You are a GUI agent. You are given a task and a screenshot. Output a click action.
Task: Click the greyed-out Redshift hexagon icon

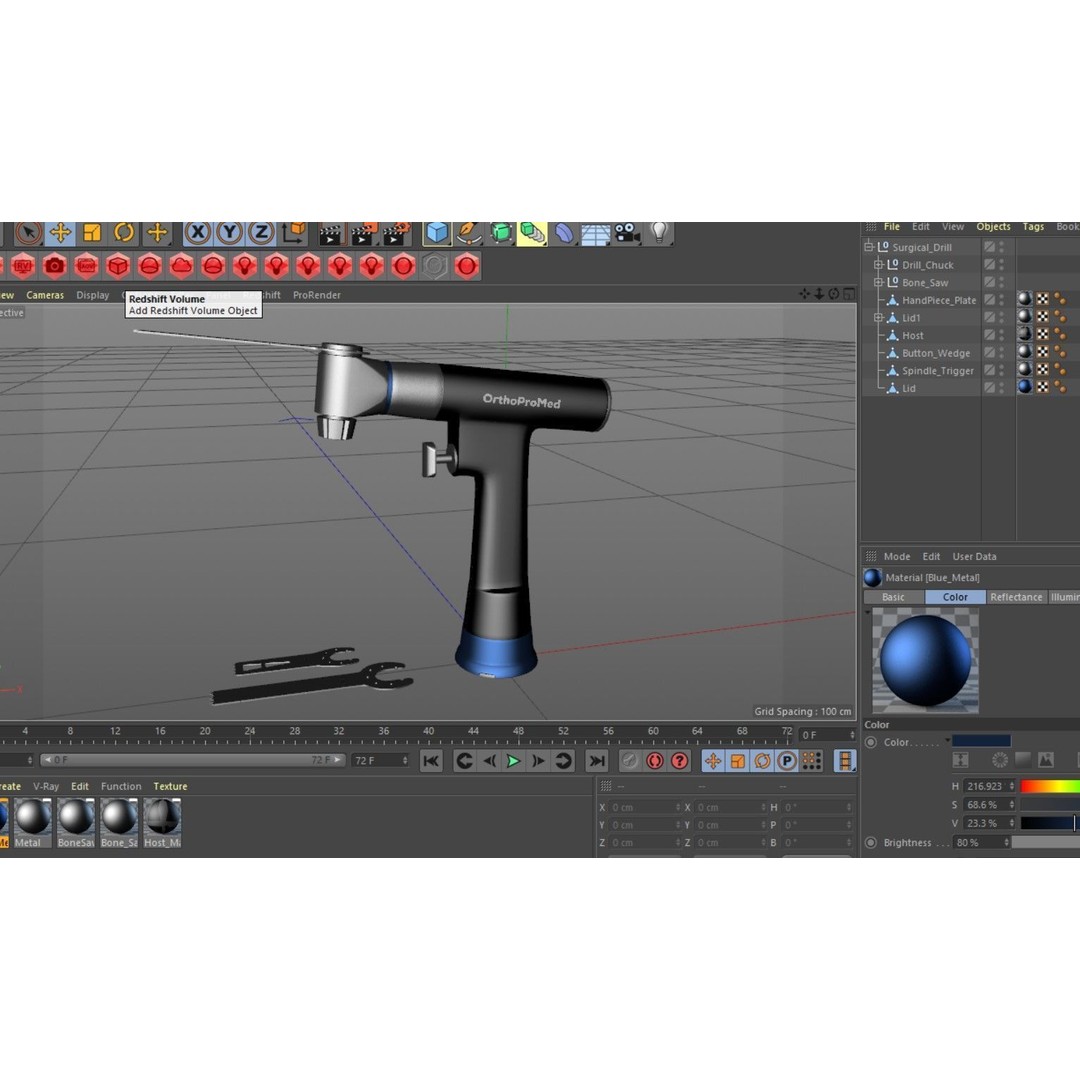(x=435, y=266)
